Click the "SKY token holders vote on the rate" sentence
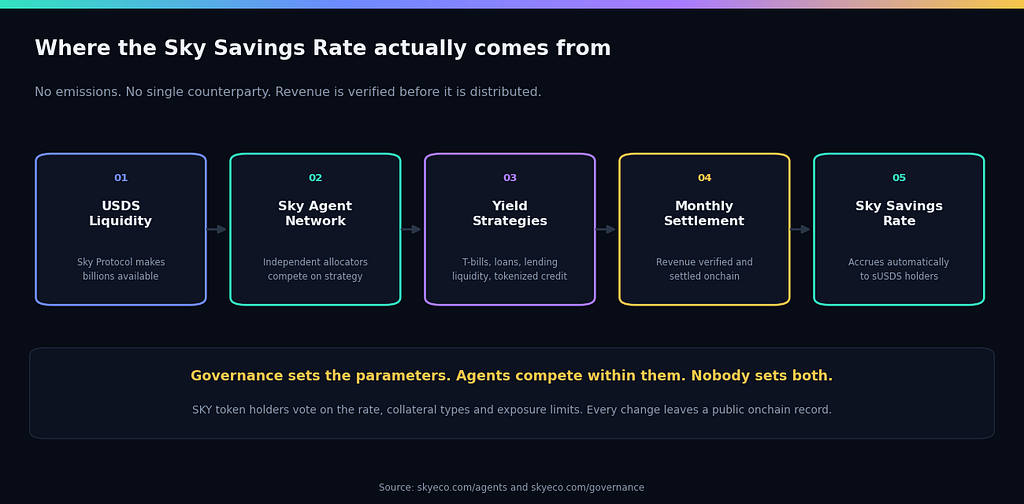Image resolution: width=1024 pixels, height=504 pixels. point(512,410)
